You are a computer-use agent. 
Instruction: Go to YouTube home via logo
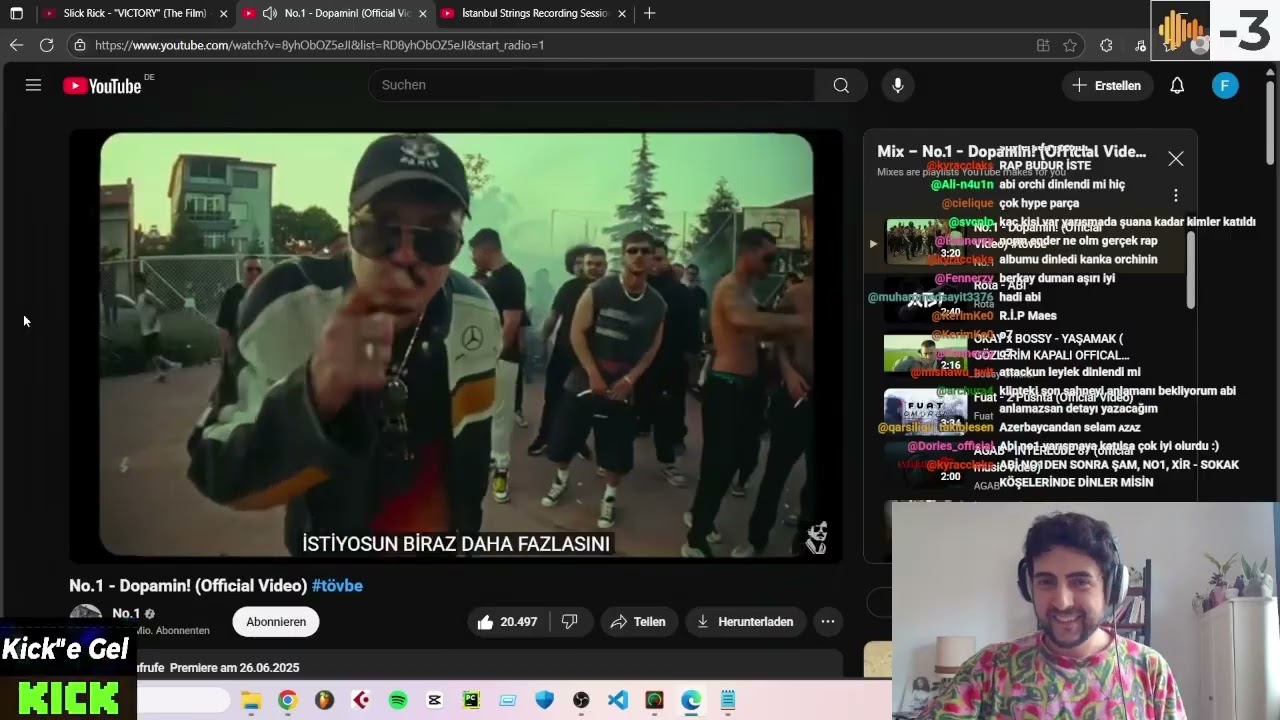[102, 86]
